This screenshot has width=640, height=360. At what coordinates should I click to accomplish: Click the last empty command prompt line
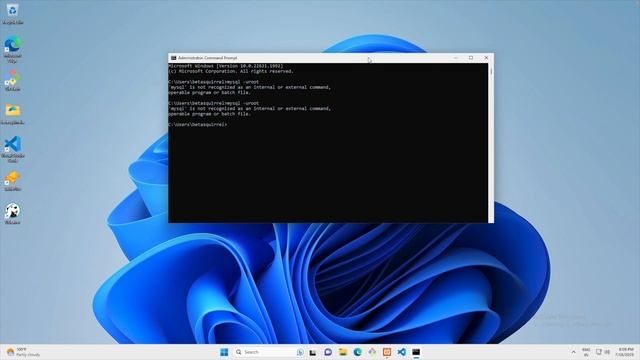tap(198, 124)
